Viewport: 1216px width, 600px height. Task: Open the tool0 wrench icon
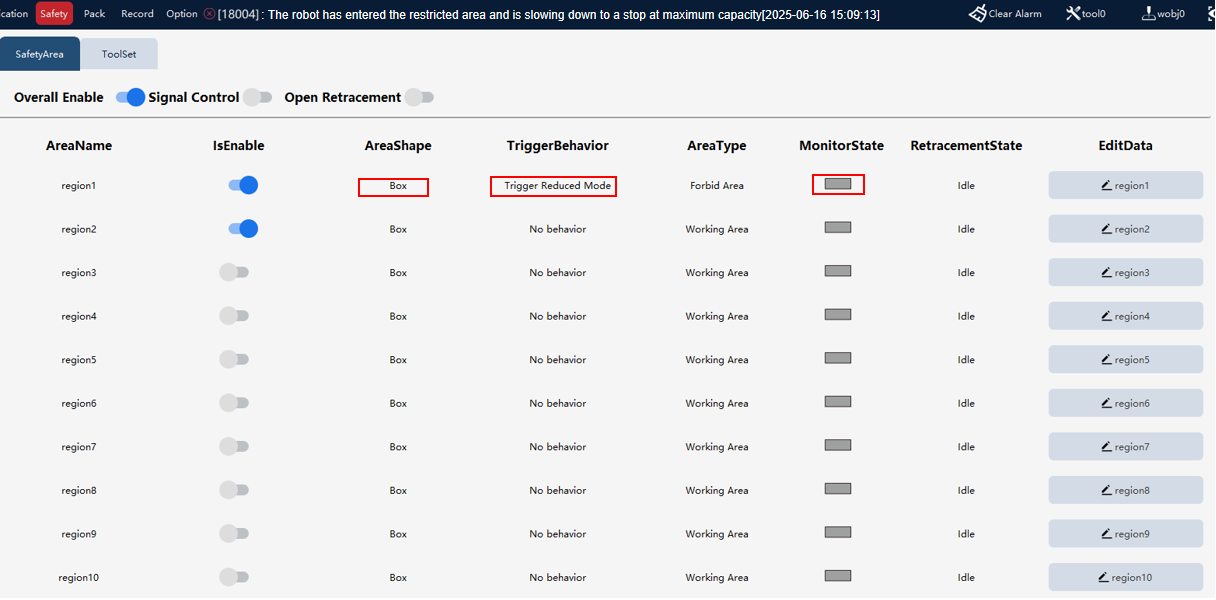point(1073,13)
